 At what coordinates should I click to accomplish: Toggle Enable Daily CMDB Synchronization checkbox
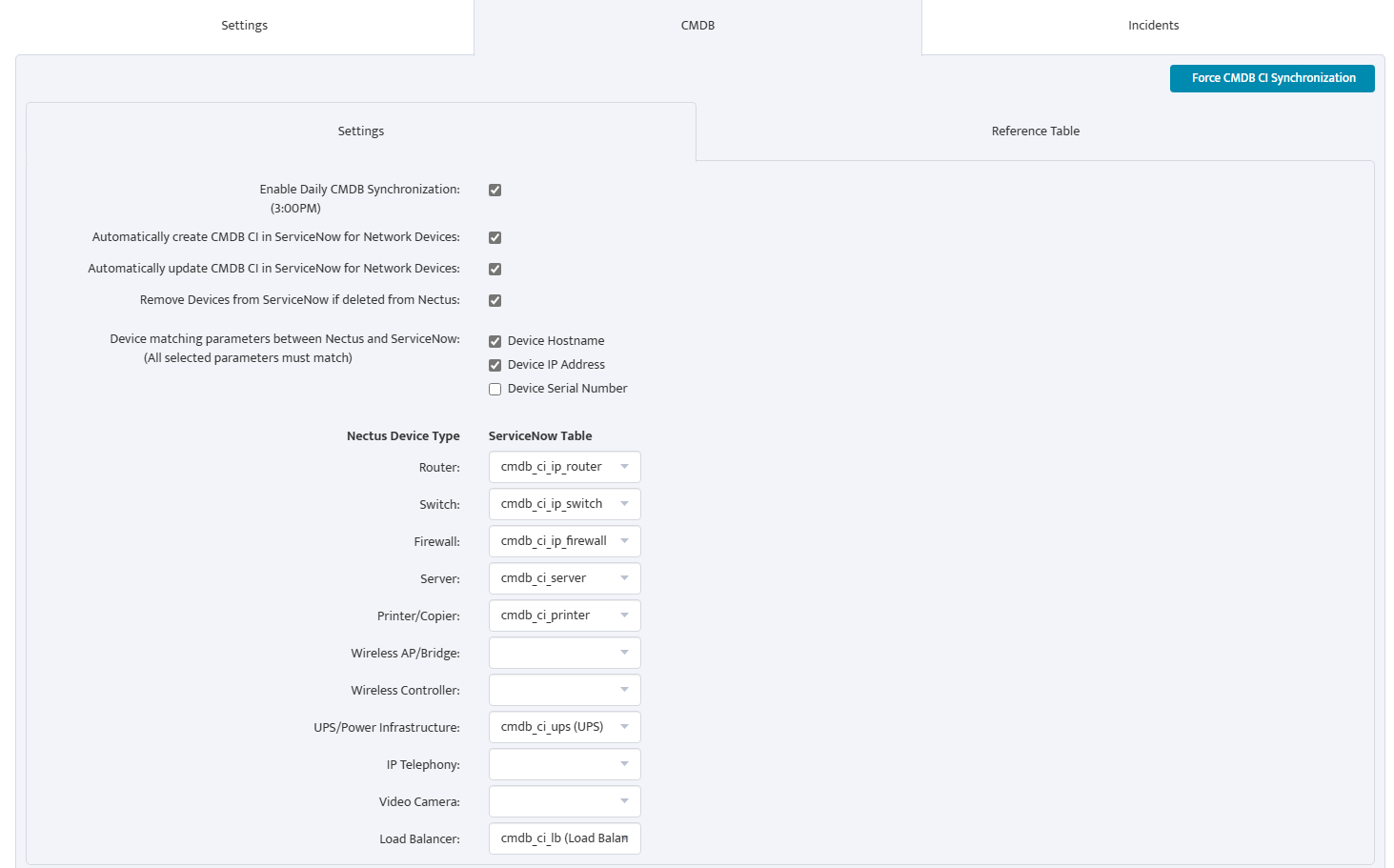(495, 191)
